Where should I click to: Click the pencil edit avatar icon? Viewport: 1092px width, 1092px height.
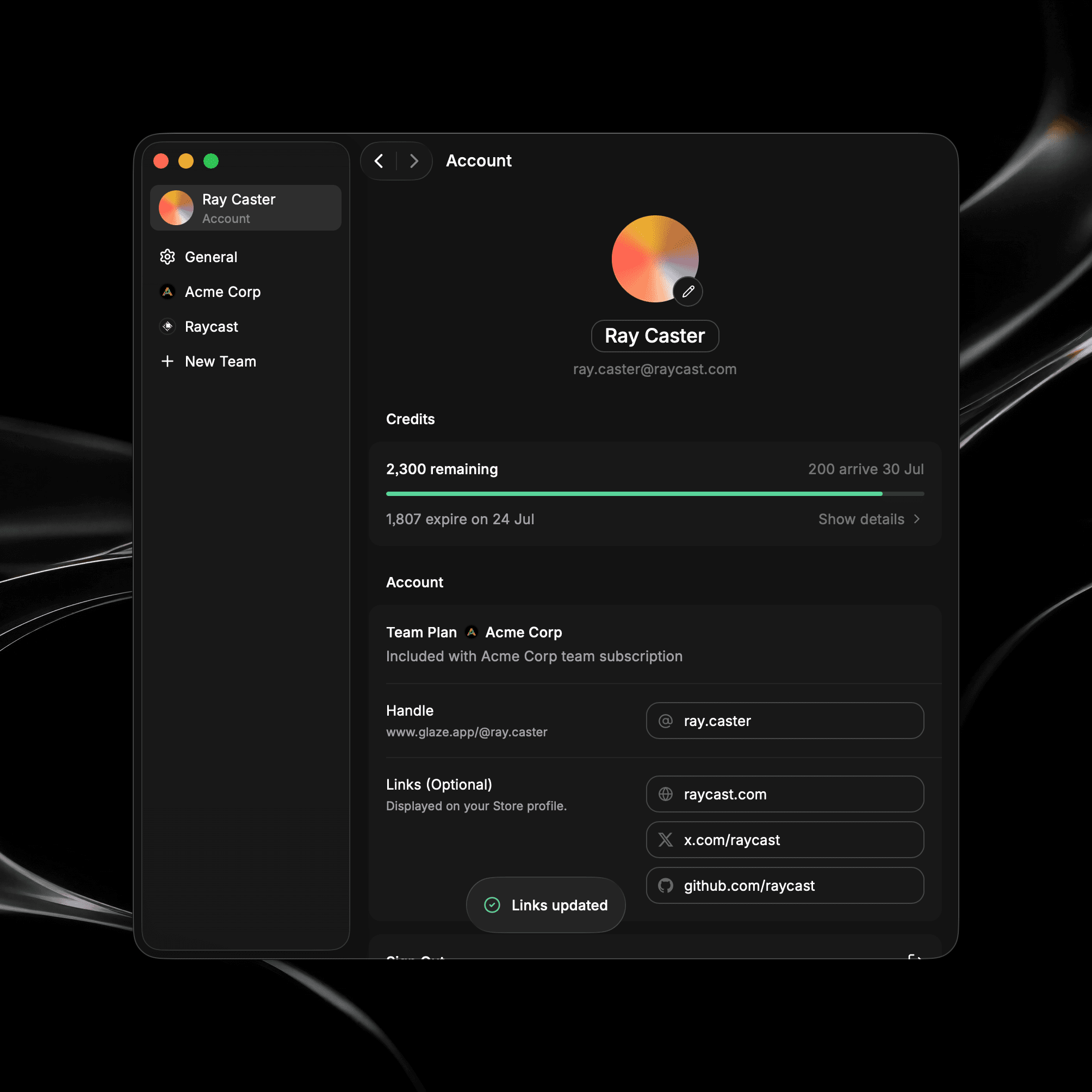tap(688, 291)
